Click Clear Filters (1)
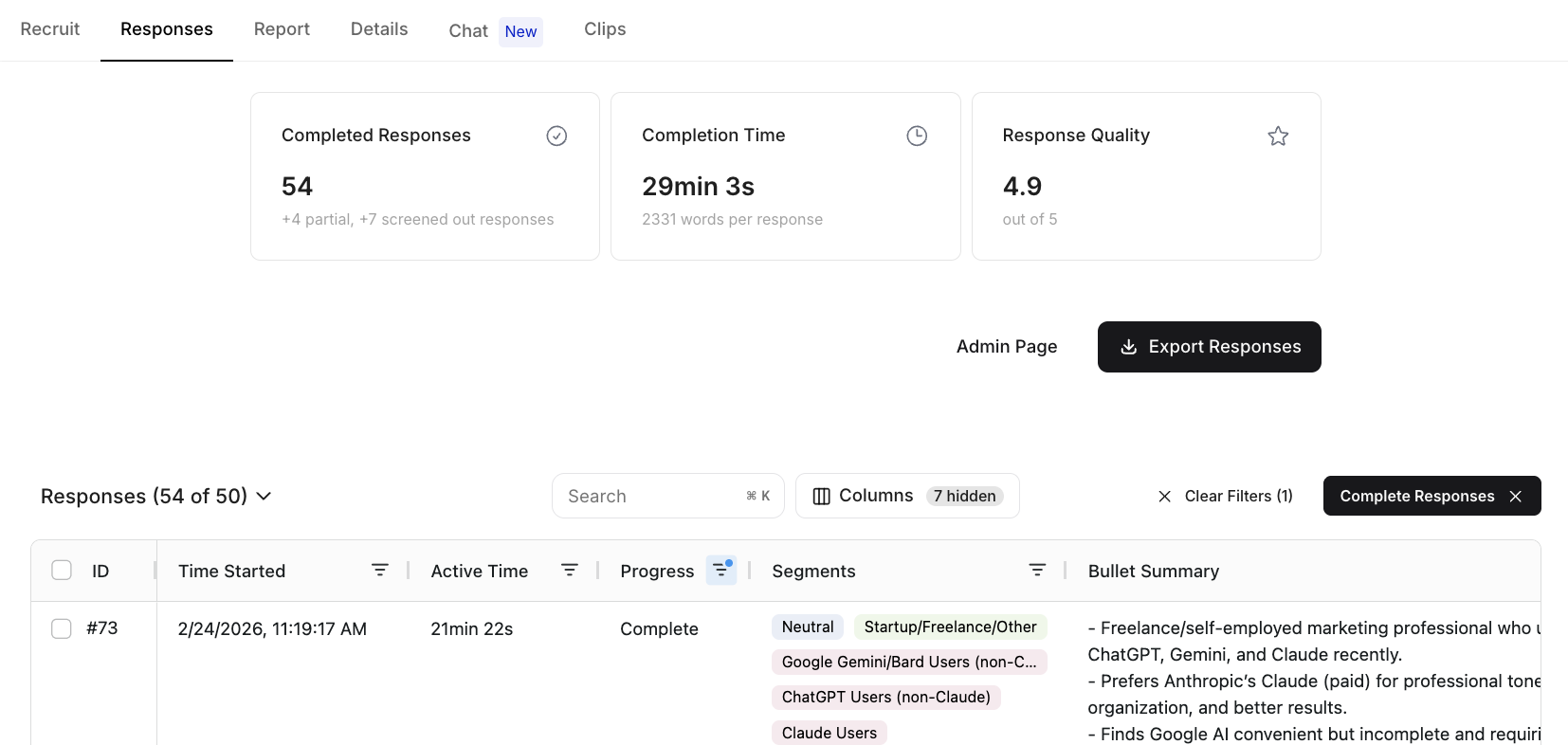1568x745 pixels. [x=1226, y=497]
